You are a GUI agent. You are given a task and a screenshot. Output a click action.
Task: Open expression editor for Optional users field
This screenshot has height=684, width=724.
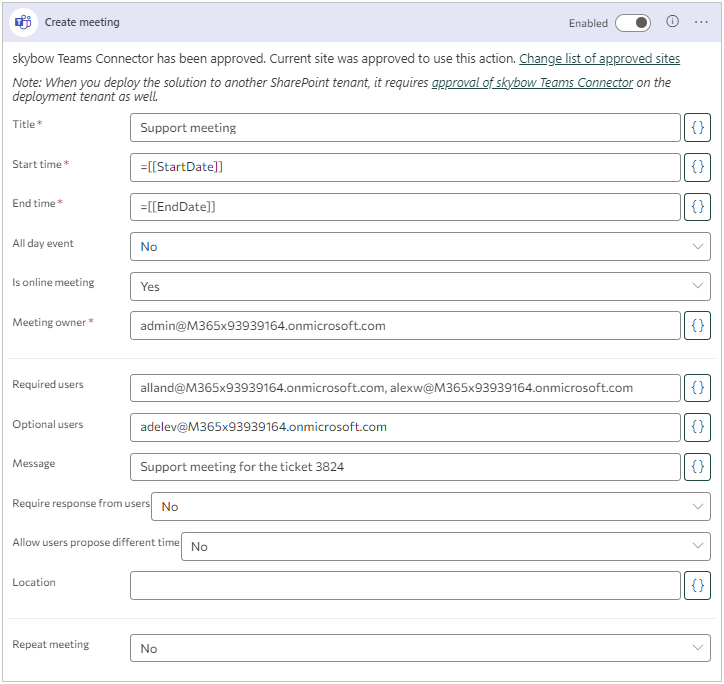[697, 427]
